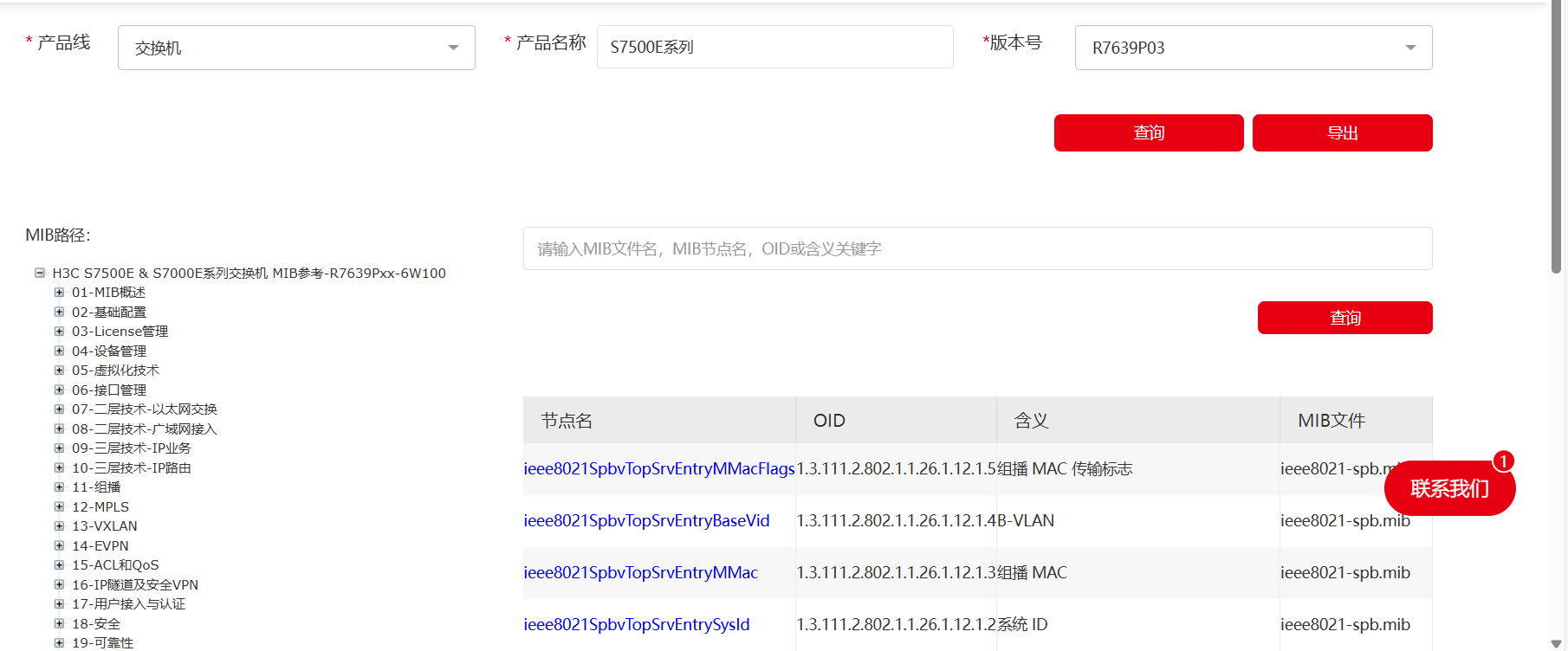Click OID cell 1.3.111.2.802.1.1.26.1.12.1.4
Image resolution: width=1568 pixels, height=651 pixels.
(897, 520)
